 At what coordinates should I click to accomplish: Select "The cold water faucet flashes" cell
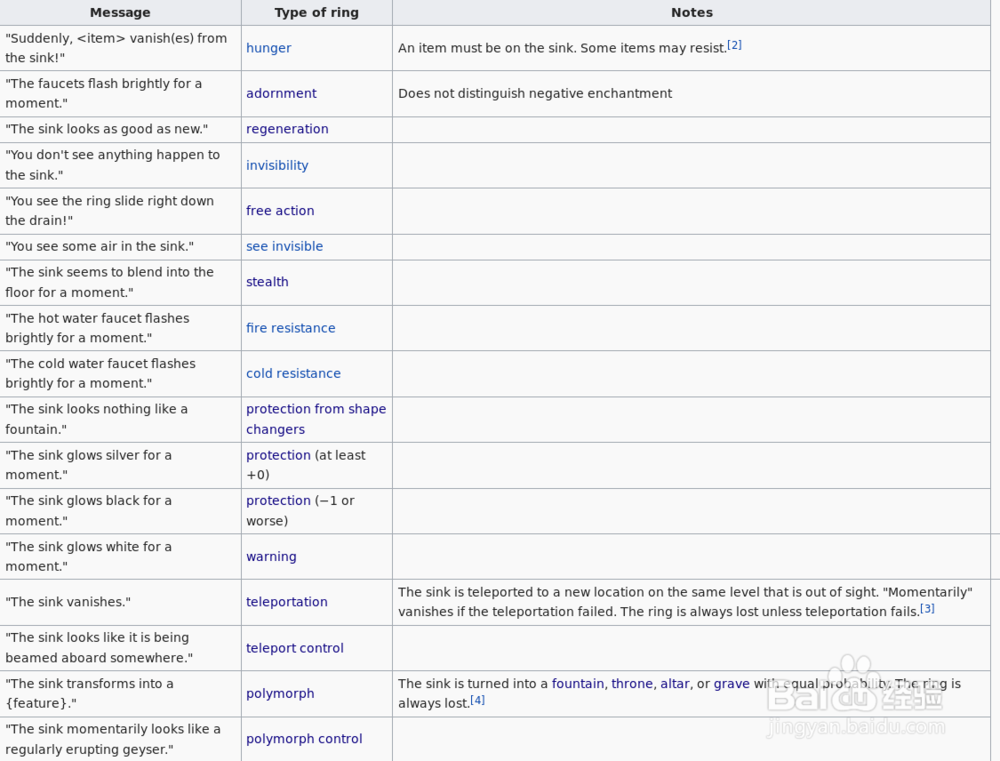(x=121, y=373)
